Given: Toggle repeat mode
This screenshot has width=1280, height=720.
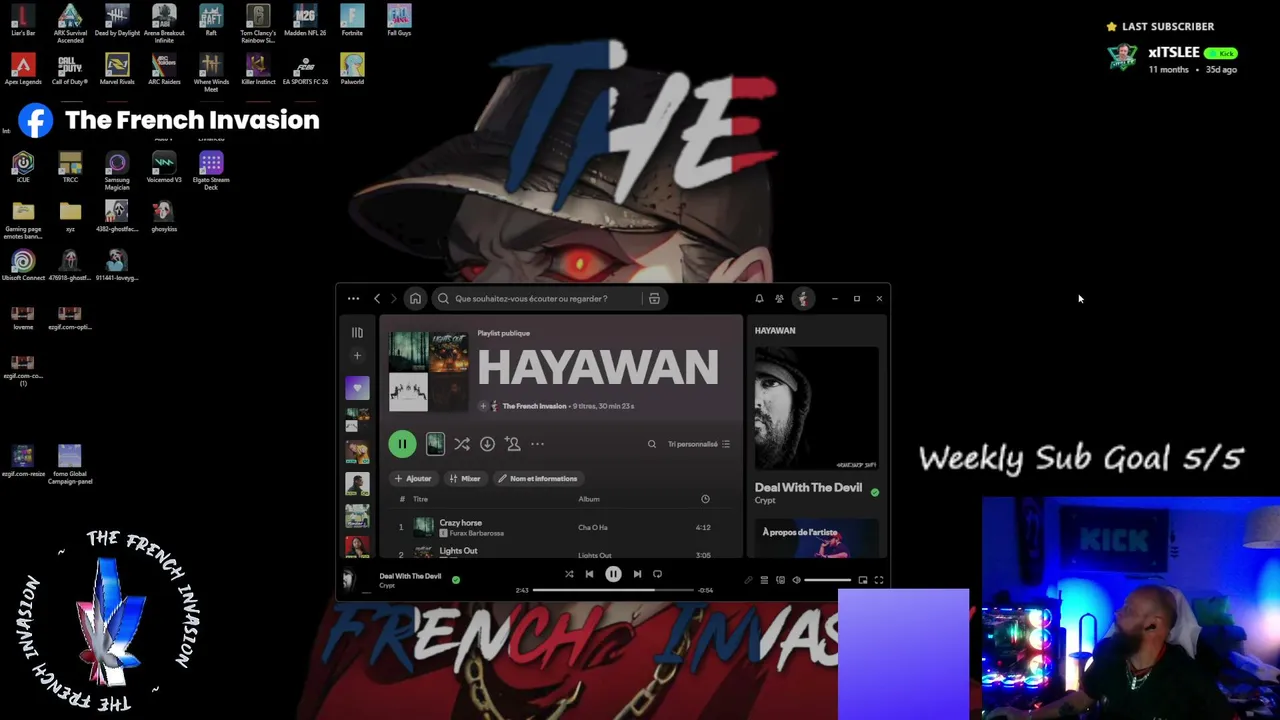Looking at the screenshot, I should pos(657,574).
